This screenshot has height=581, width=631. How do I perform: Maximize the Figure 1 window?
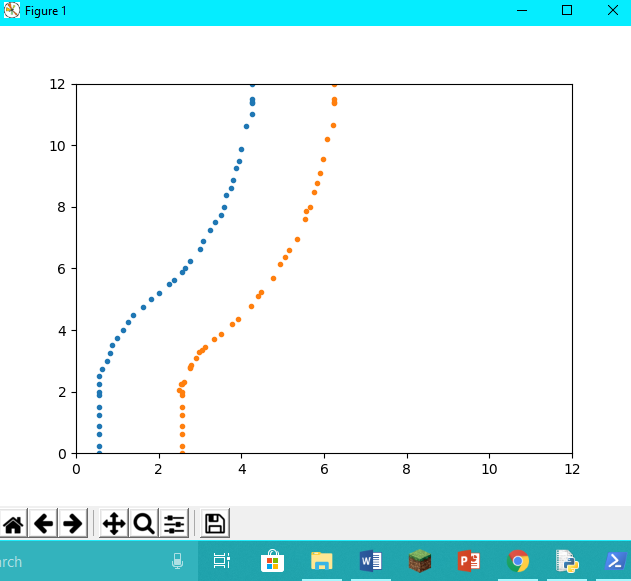pos(566,10)
